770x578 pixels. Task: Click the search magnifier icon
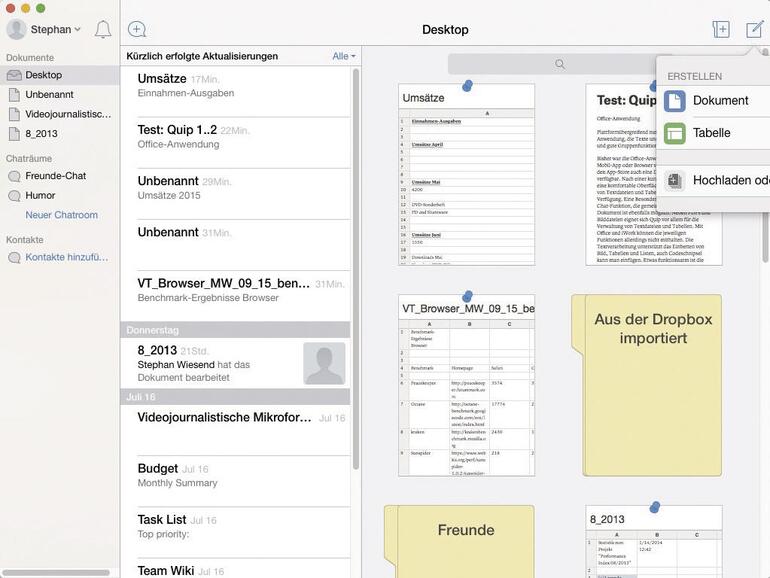(x=560, y=64)
